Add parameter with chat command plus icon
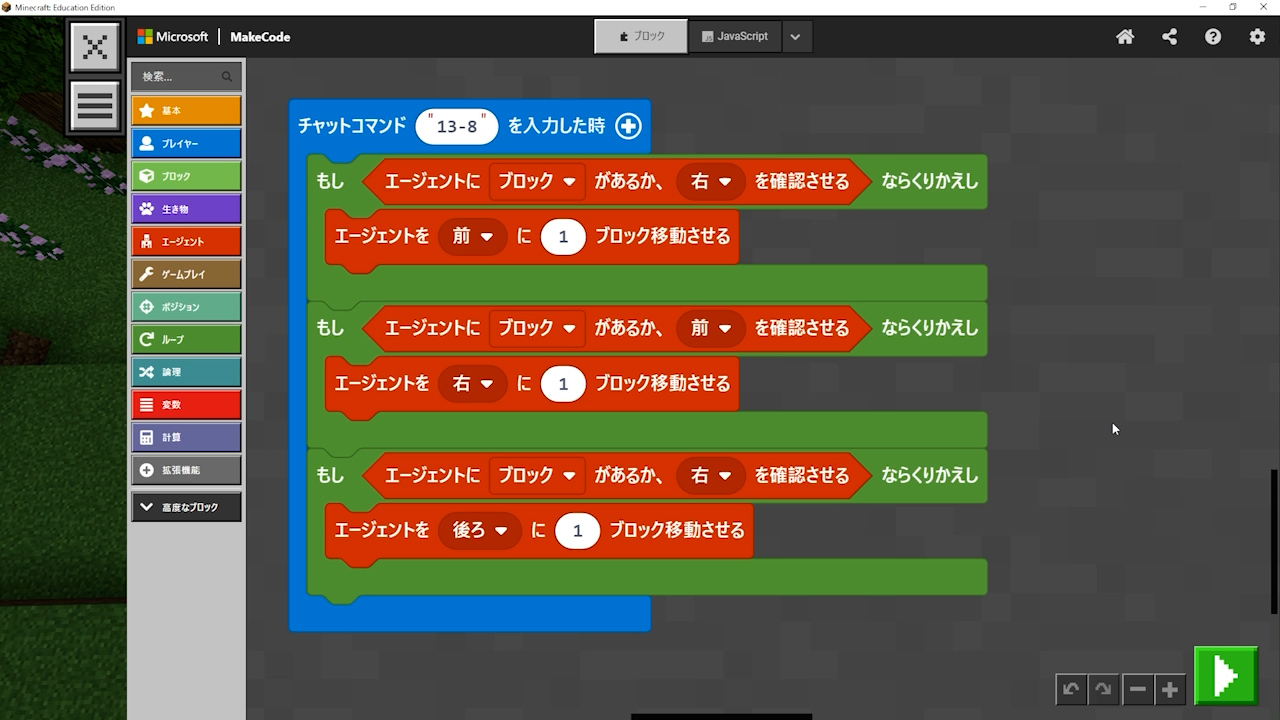This screenshot has width=1280, height=720. (628, 126)
